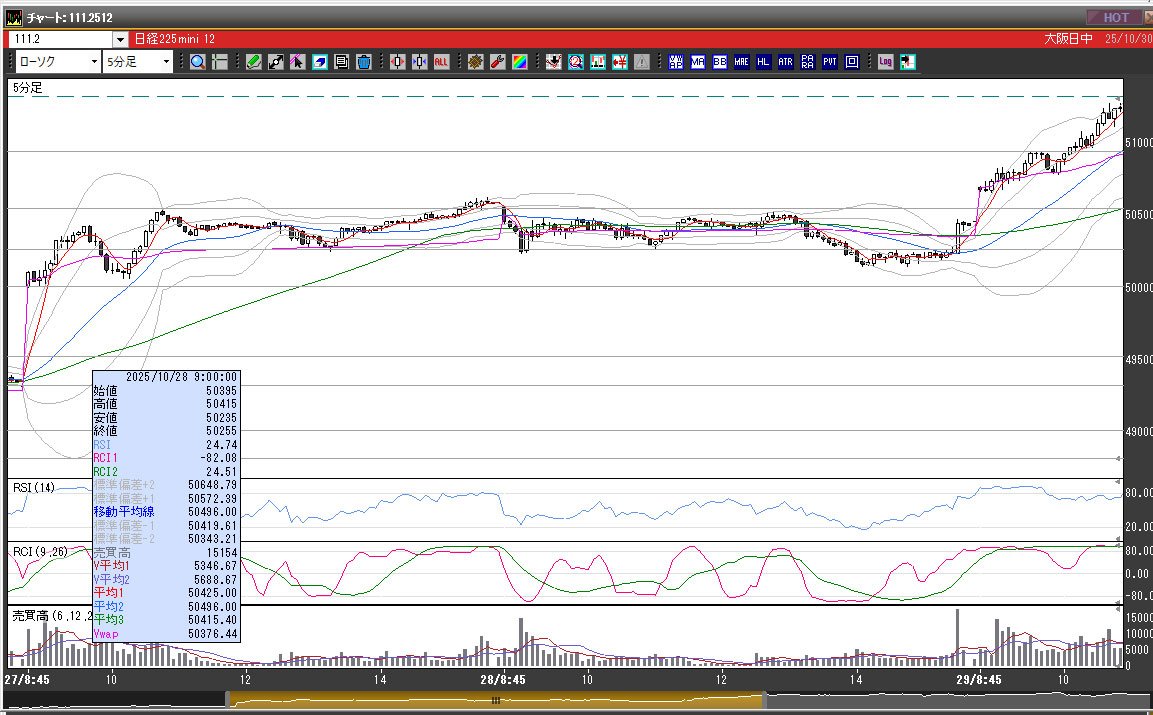Click the red ALL icon

tap(441, 62)
